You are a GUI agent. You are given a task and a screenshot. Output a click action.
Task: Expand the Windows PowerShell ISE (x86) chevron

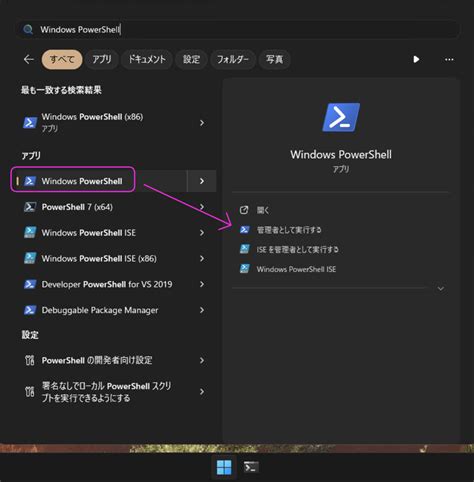(202, 258)
